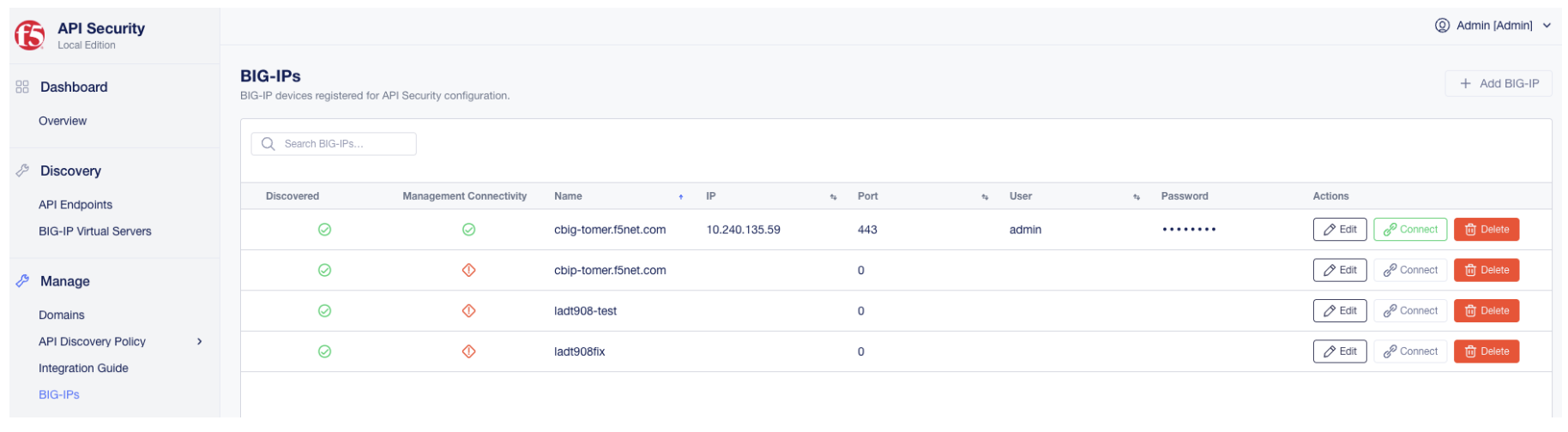1568x432 pixels.
Task: Connect the cbig-tomer.f5net.com device
Action: [1410, 230]
